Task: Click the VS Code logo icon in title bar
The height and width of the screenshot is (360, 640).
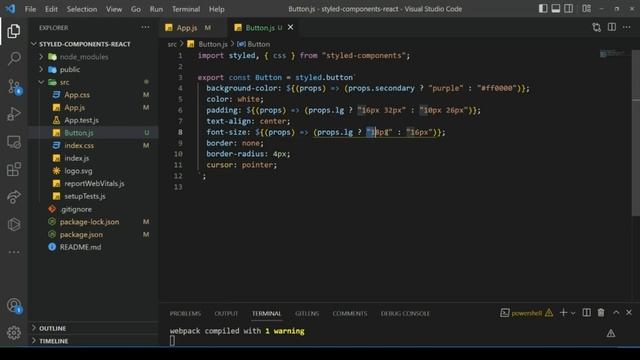Action: pos(10,9)
